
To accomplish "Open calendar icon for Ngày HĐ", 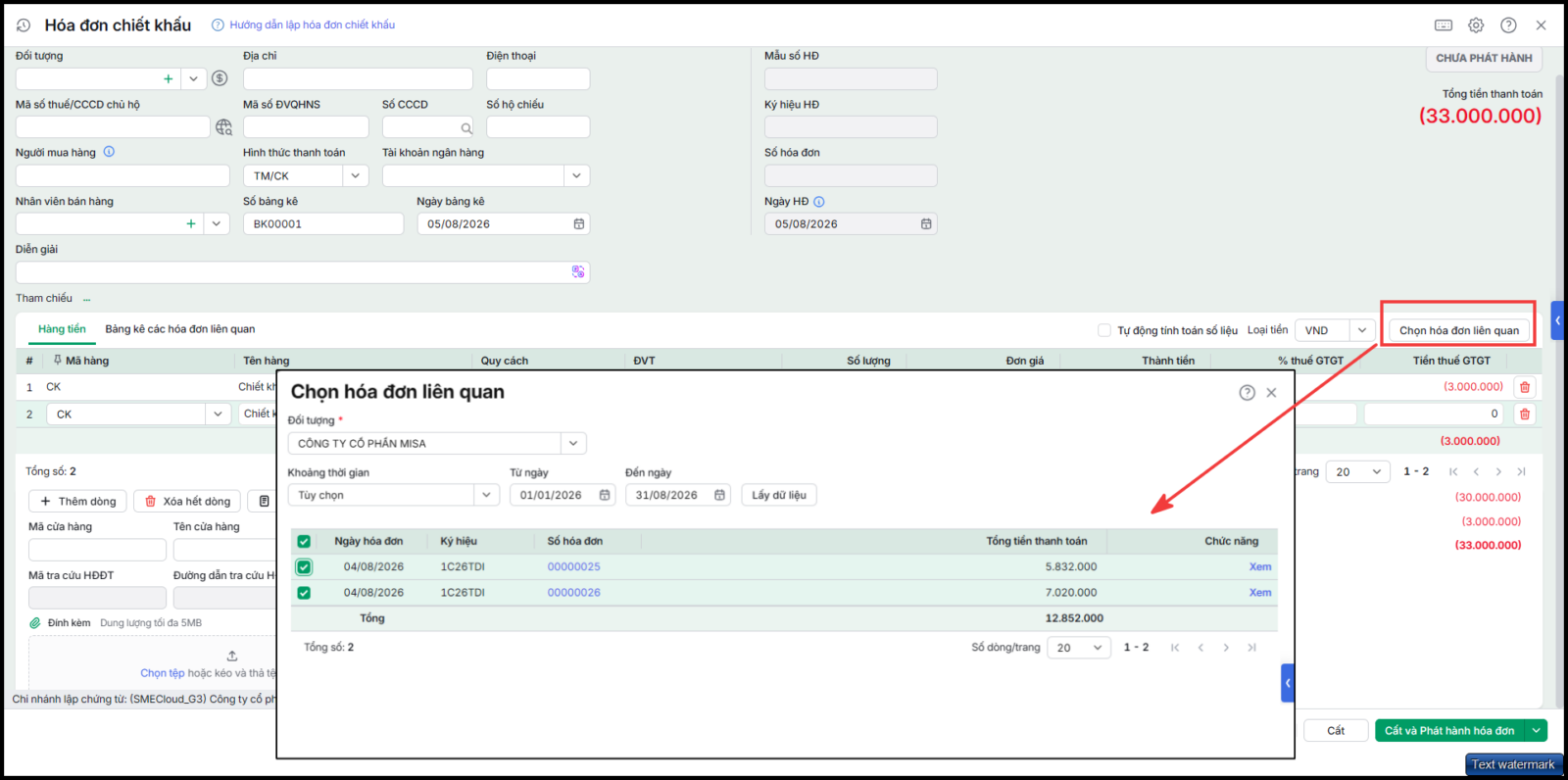I will pos(926,224).
